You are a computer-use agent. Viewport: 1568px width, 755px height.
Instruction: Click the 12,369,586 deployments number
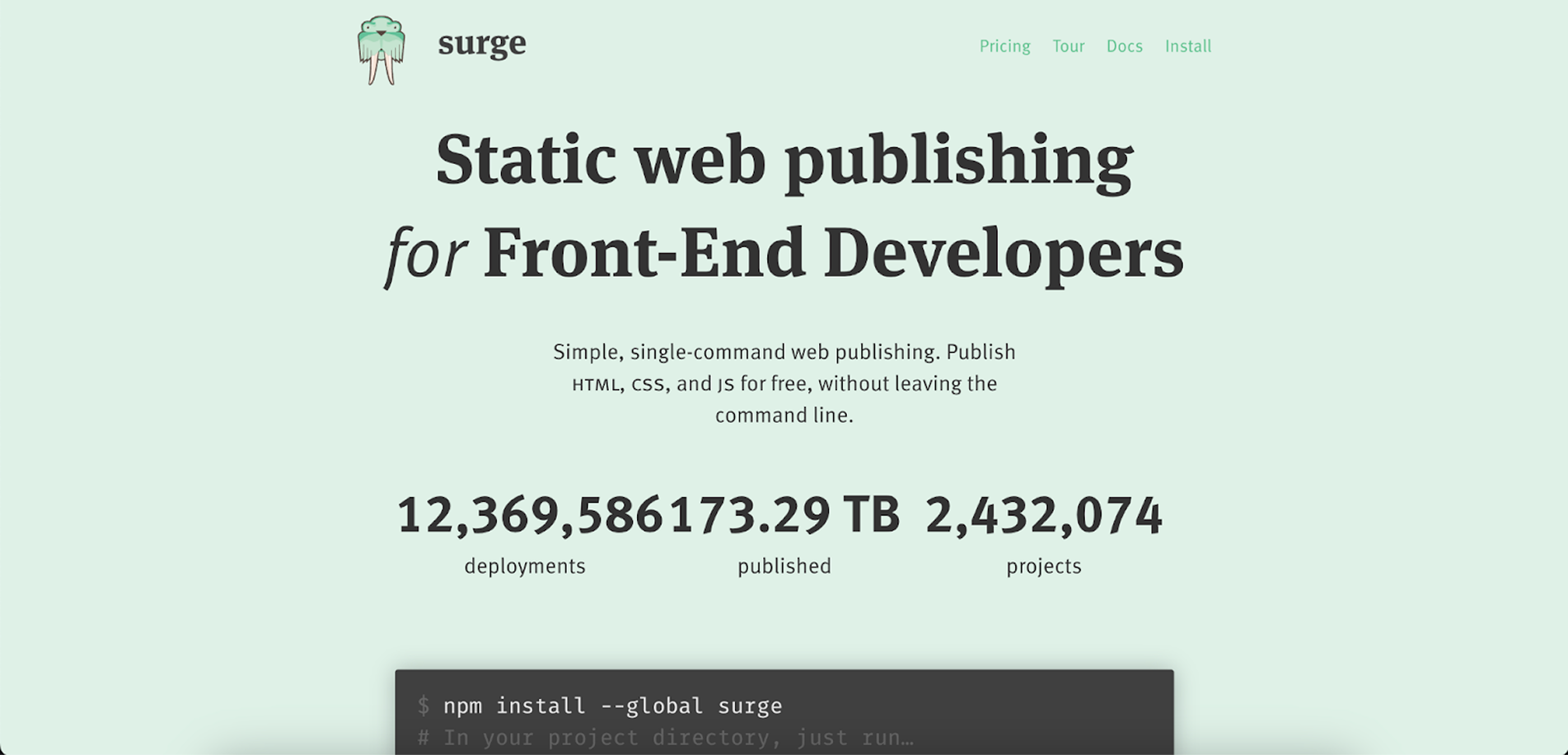pyautogui.click(x=530, y=515)
